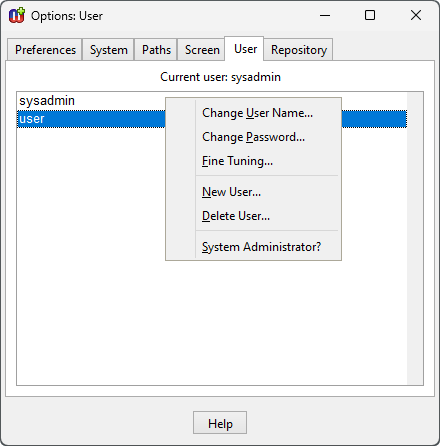The height and width of the screenshot is (446, 440).
Task: Click the 'Current user: sysadmin' label
Action: [x=220, y=77]
